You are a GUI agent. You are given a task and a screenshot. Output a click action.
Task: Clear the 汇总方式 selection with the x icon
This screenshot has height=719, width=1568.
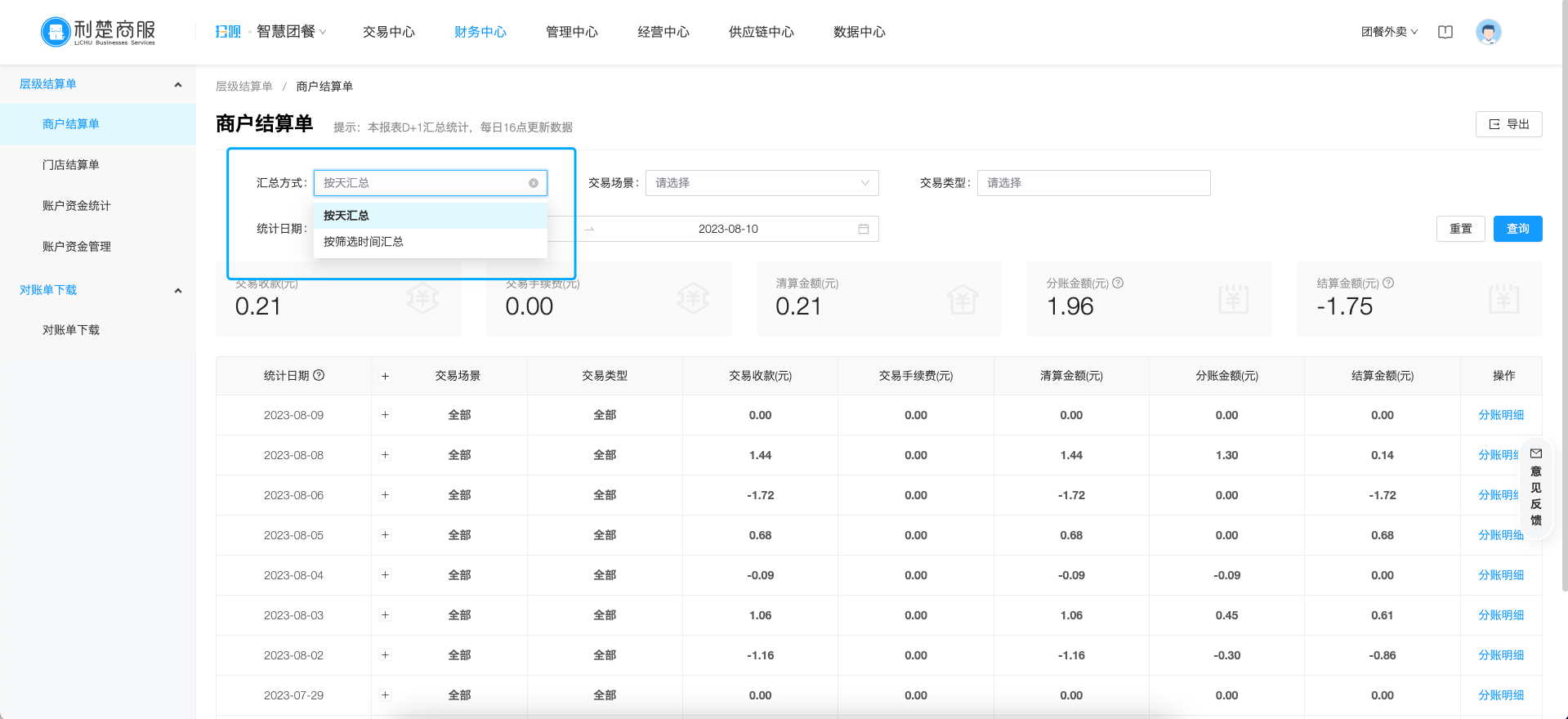(534, 183)
